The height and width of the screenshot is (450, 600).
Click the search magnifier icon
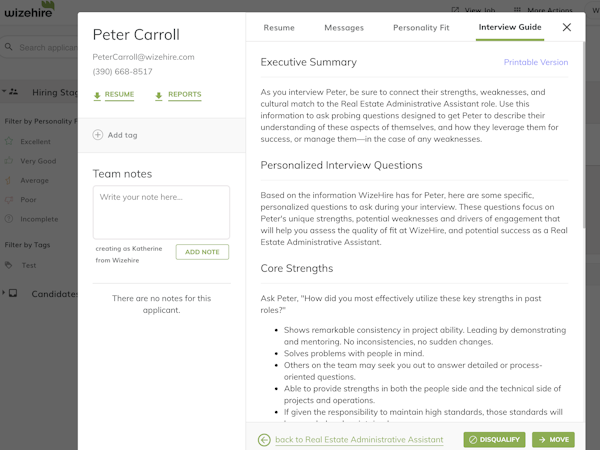coord(9,47)
